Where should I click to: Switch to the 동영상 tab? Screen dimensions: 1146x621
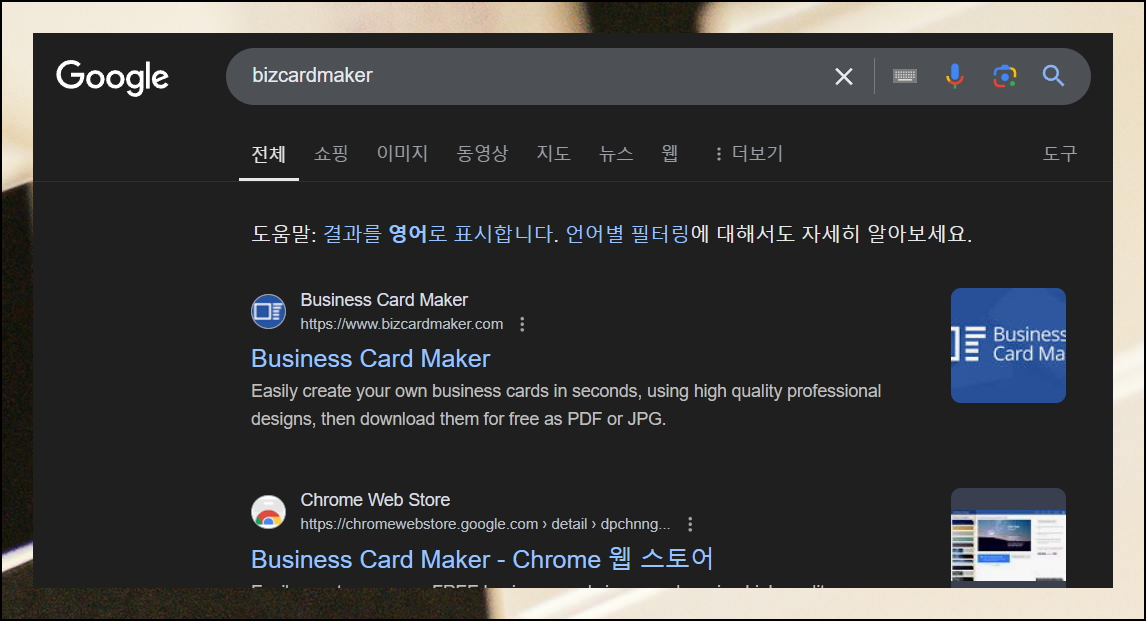(482, 153)
